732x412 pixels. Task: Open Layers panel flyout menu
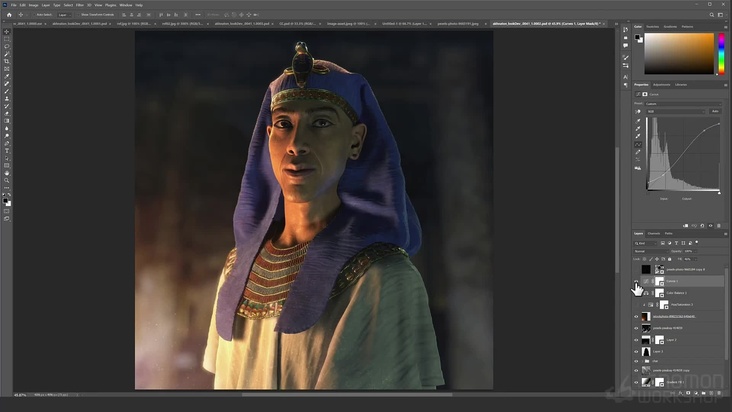(x=725, y=234)
